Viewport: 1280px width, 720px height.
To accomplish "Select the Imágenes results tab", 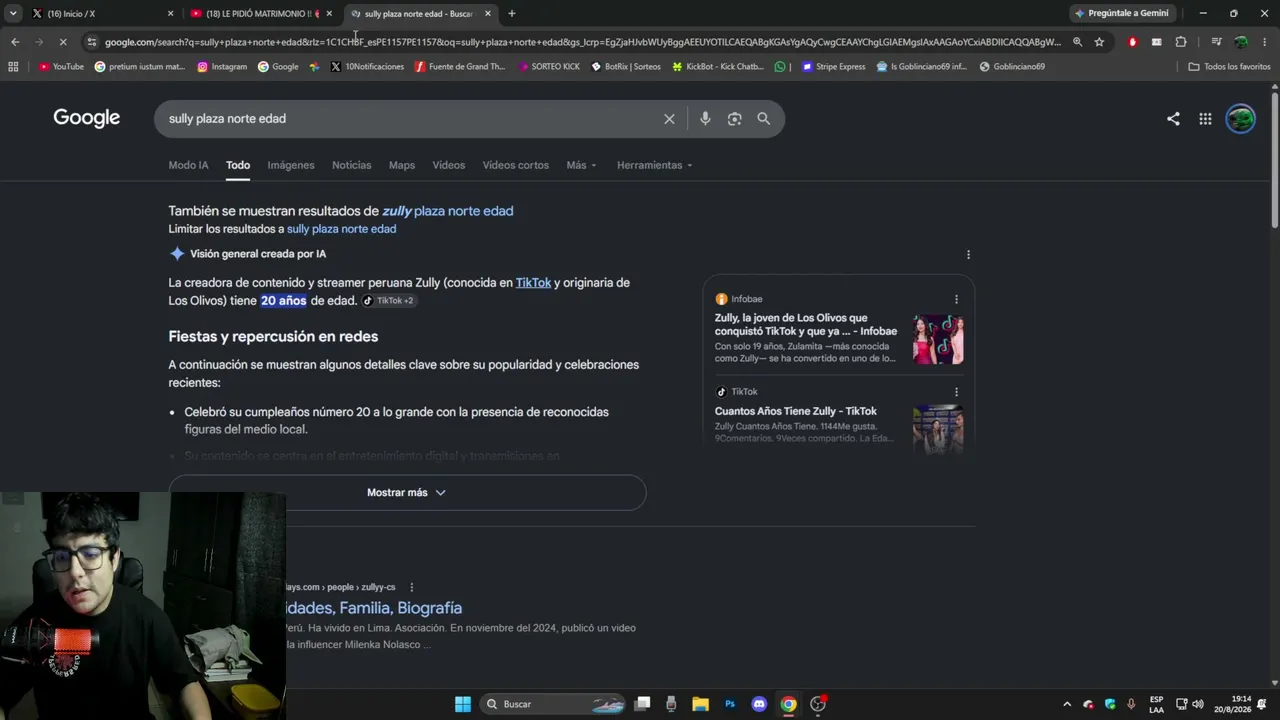I will pyautogui.click(x=291, y=165).
